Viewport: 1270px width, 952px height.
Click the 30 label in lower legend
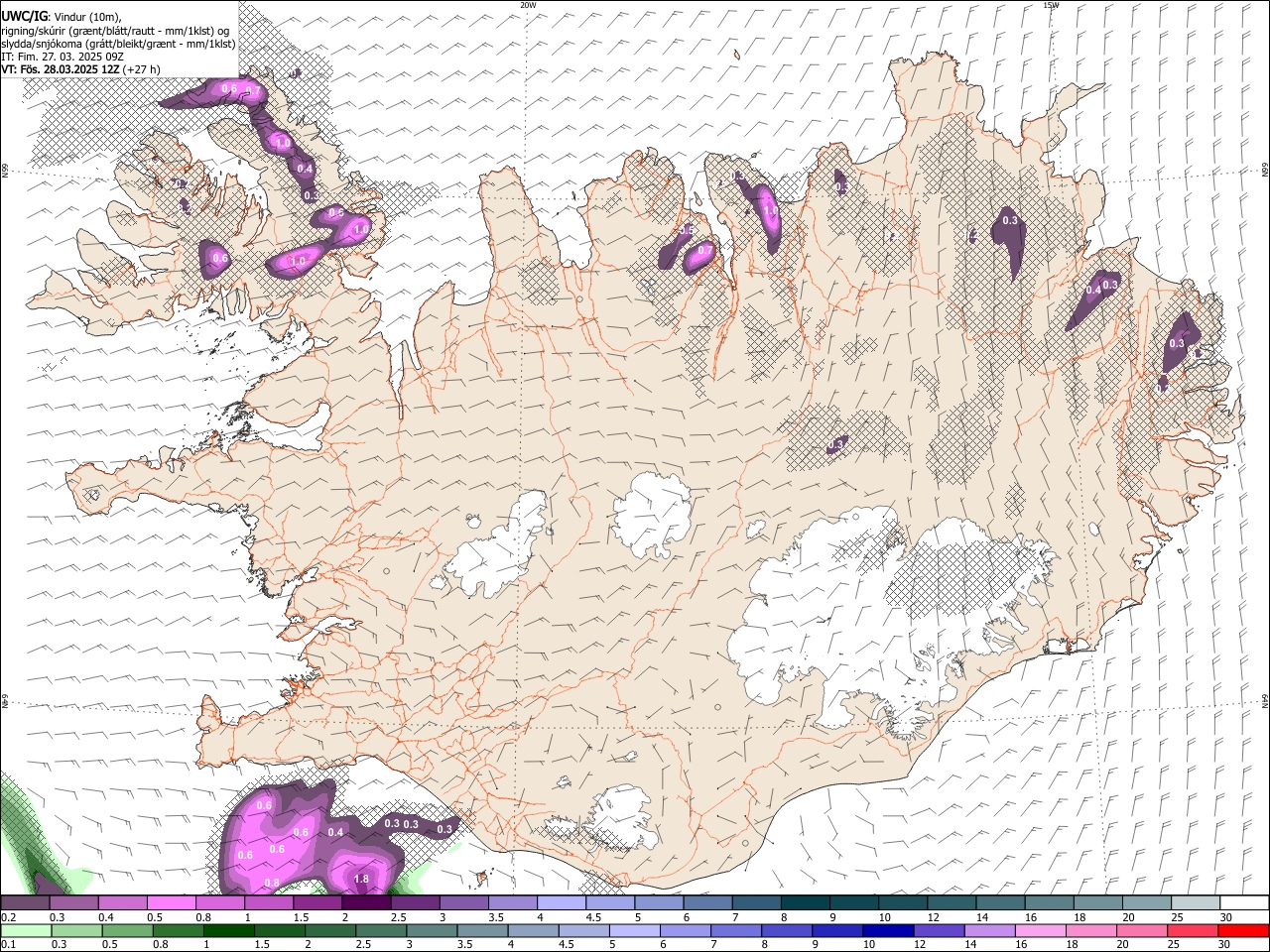1226,944
